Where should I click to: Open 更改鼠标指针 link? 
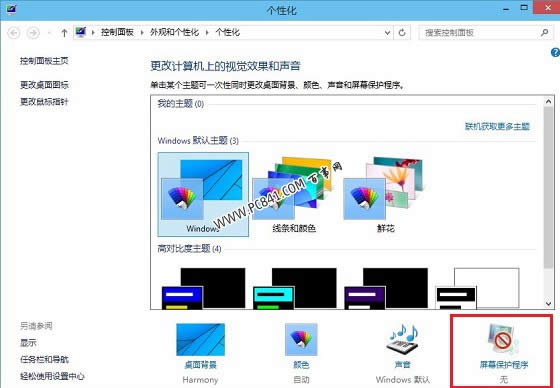(x=44, y=101)
